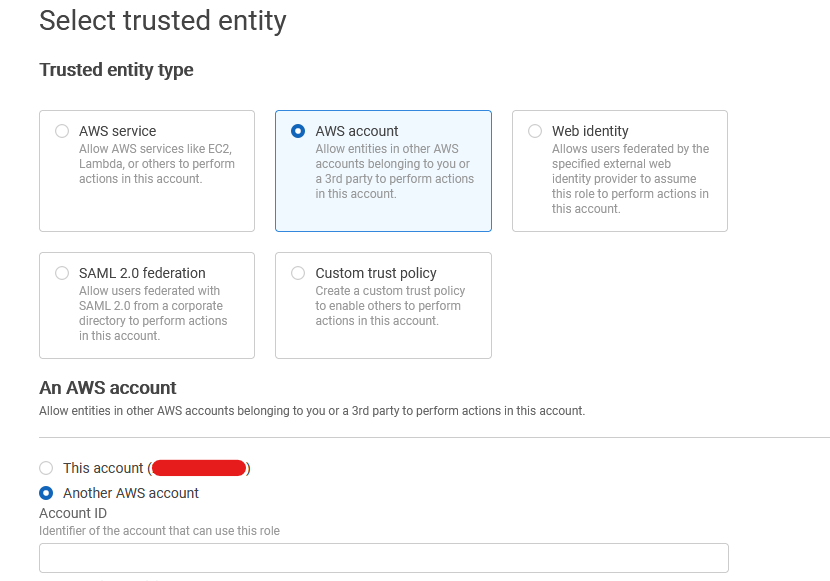
Task: Select the Custom trust policy radio button
Action: coord(298,273)
